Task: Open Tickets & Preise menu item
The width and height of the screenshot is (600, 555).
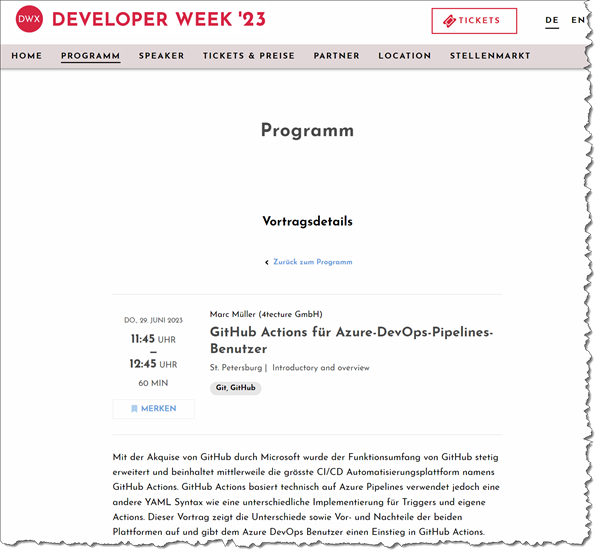Action: [249, 56]
